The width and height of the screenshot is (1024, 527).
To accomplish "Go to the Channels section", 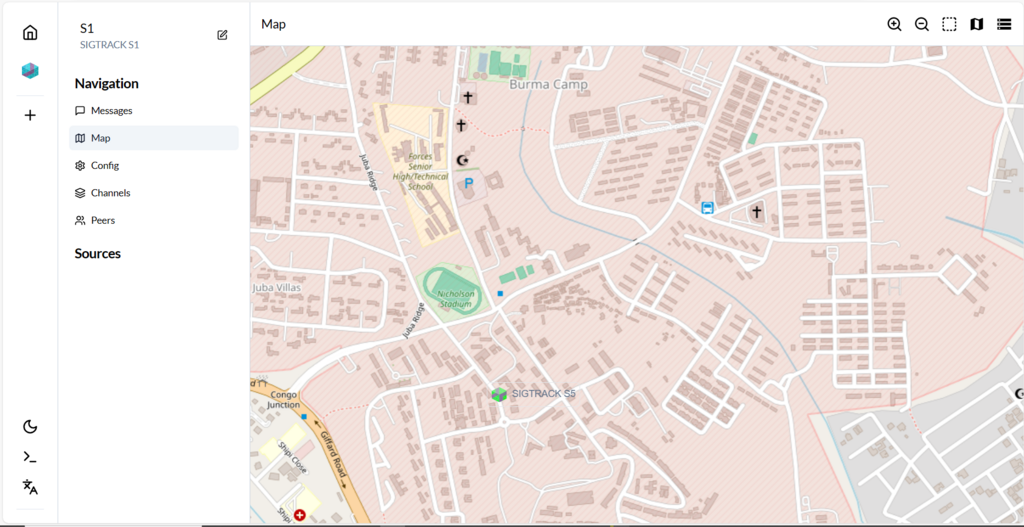I will tap(110, 193).
